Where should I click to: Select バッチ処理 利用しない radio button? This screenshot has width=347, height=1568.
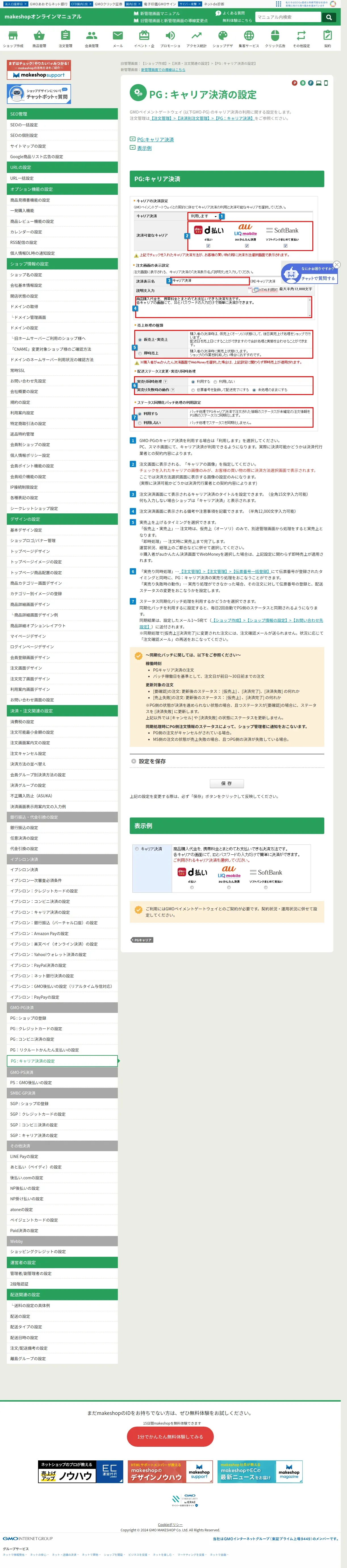[139, 423]
